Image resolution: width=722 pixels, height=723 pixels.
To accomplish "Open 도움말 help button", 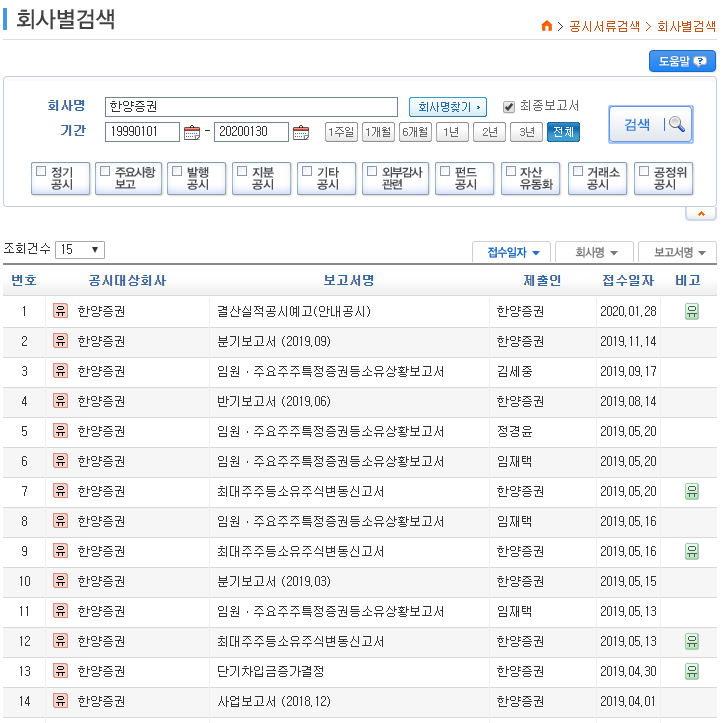I will click(682, 61).
